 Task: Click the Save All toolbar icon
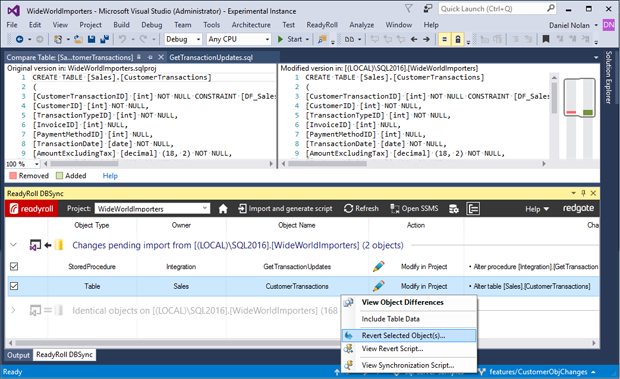[x=104, y=39]
